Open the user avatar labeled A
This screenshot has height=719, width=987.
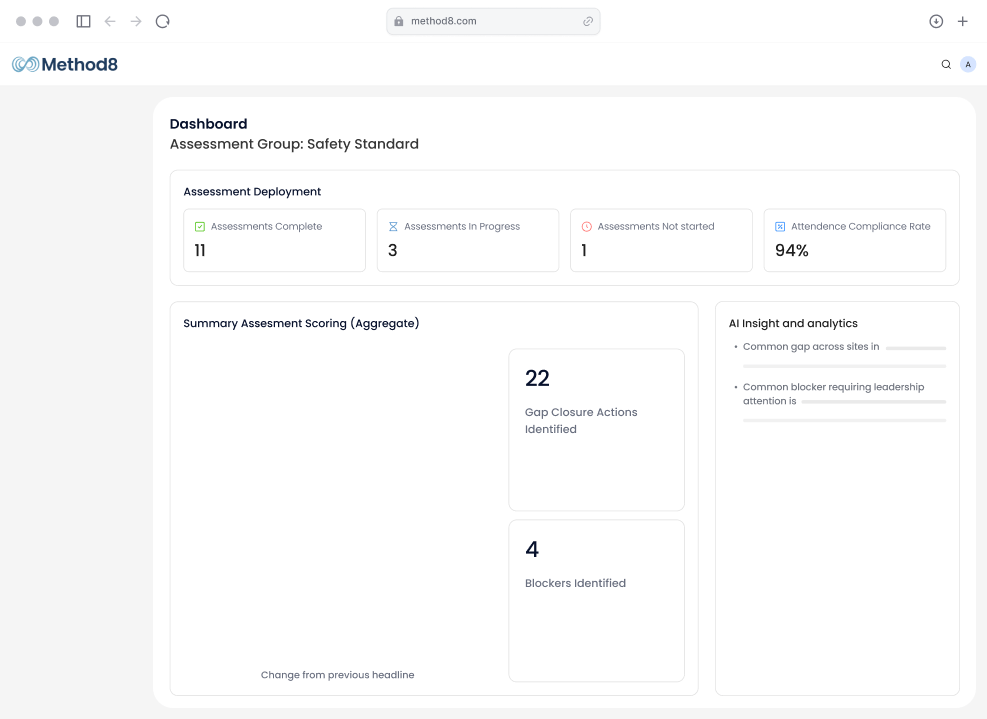pos(968,64)
